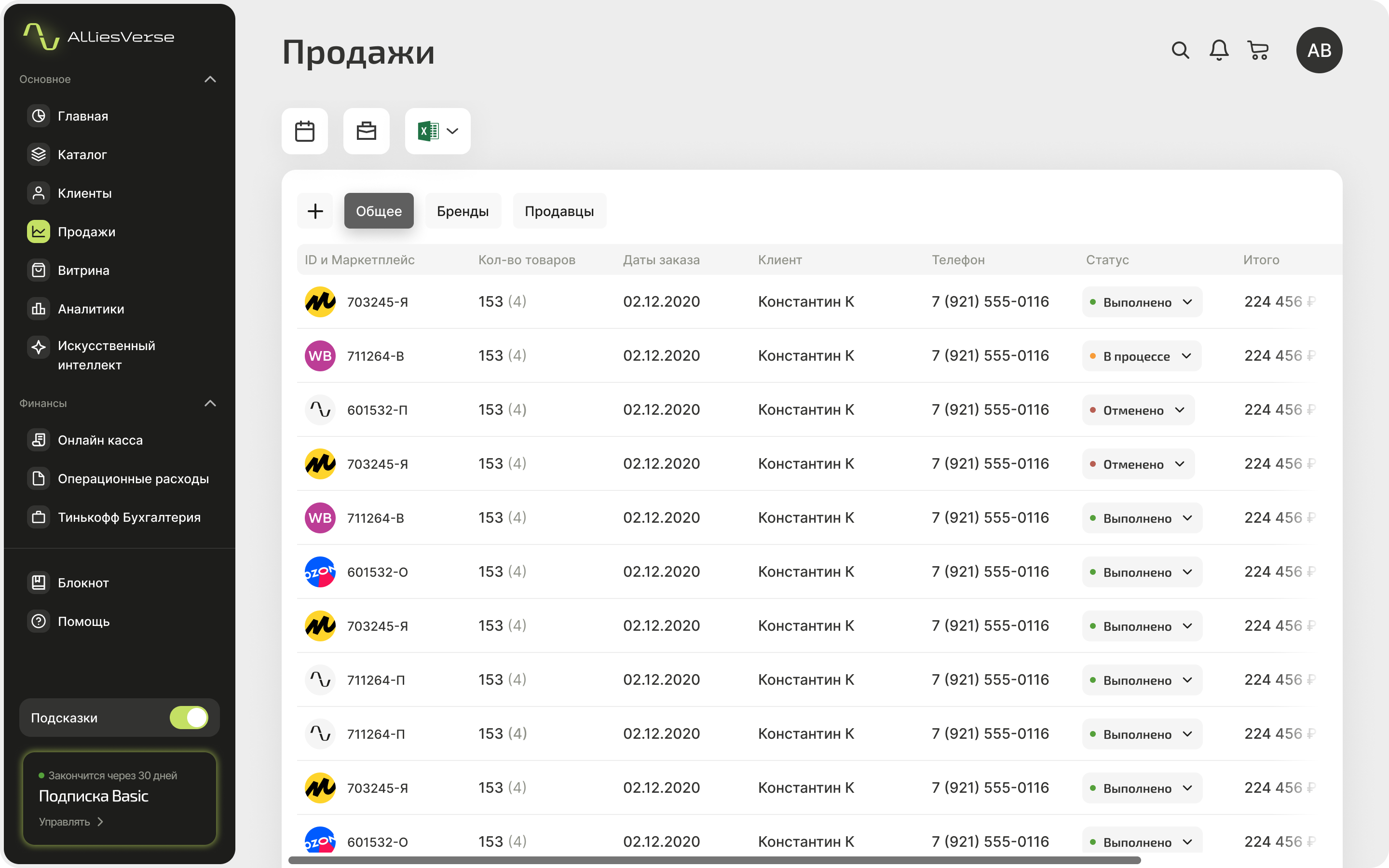Screen dimensions: 1389x868
Task: Open Выполнено status in second 711264-В row
Action: point(1142,518)
